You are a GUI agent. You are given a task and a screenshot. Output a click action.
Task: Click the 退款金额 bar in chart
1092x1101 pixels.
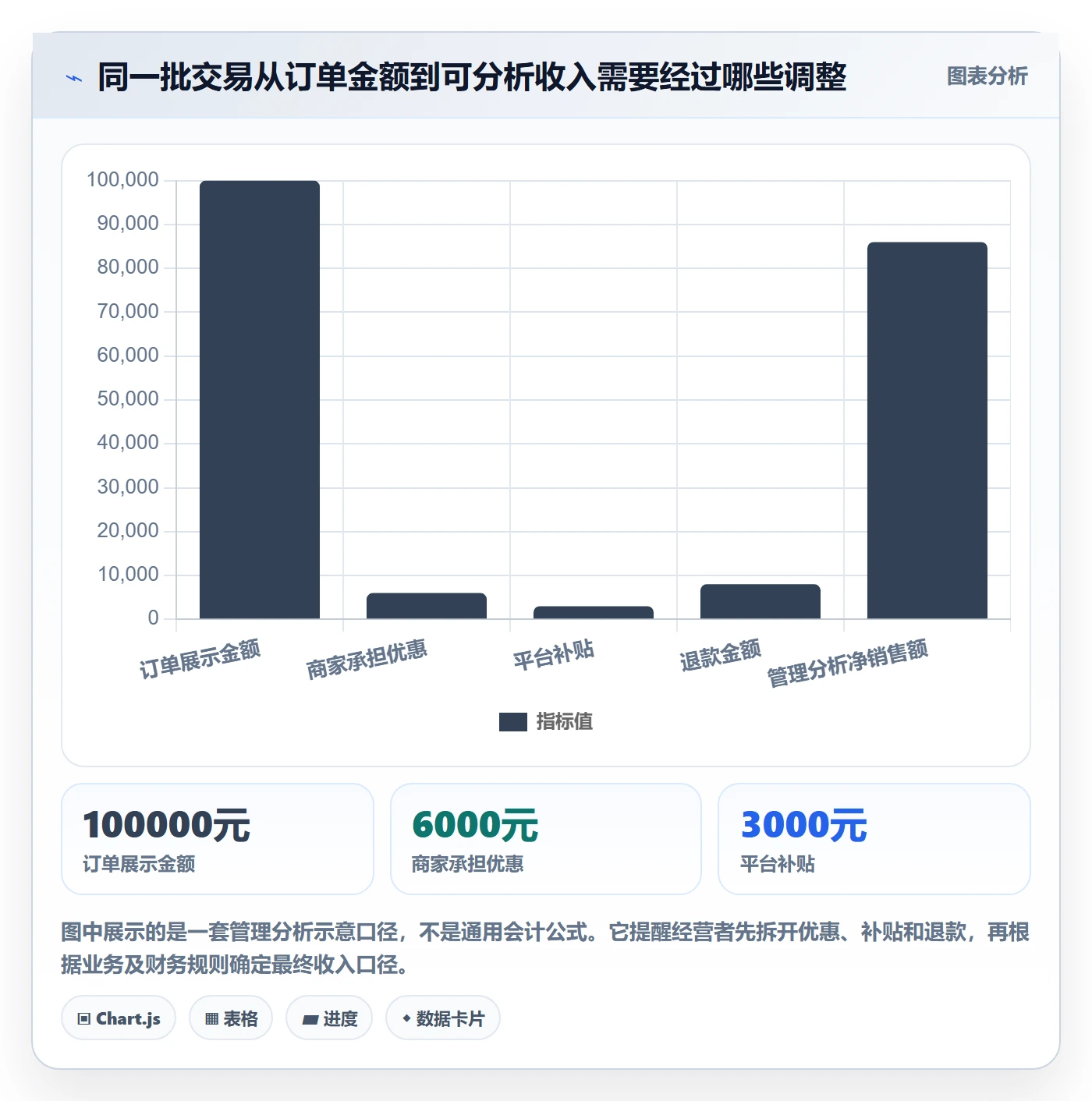coord(760,601)
